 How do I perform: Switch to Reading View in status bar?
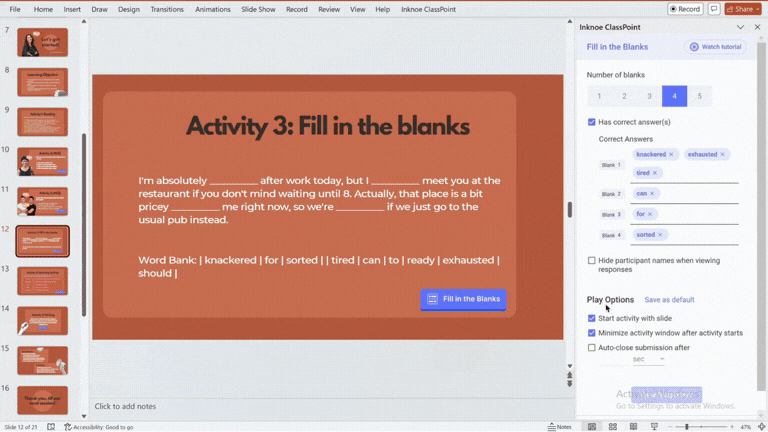pos(633,426)
